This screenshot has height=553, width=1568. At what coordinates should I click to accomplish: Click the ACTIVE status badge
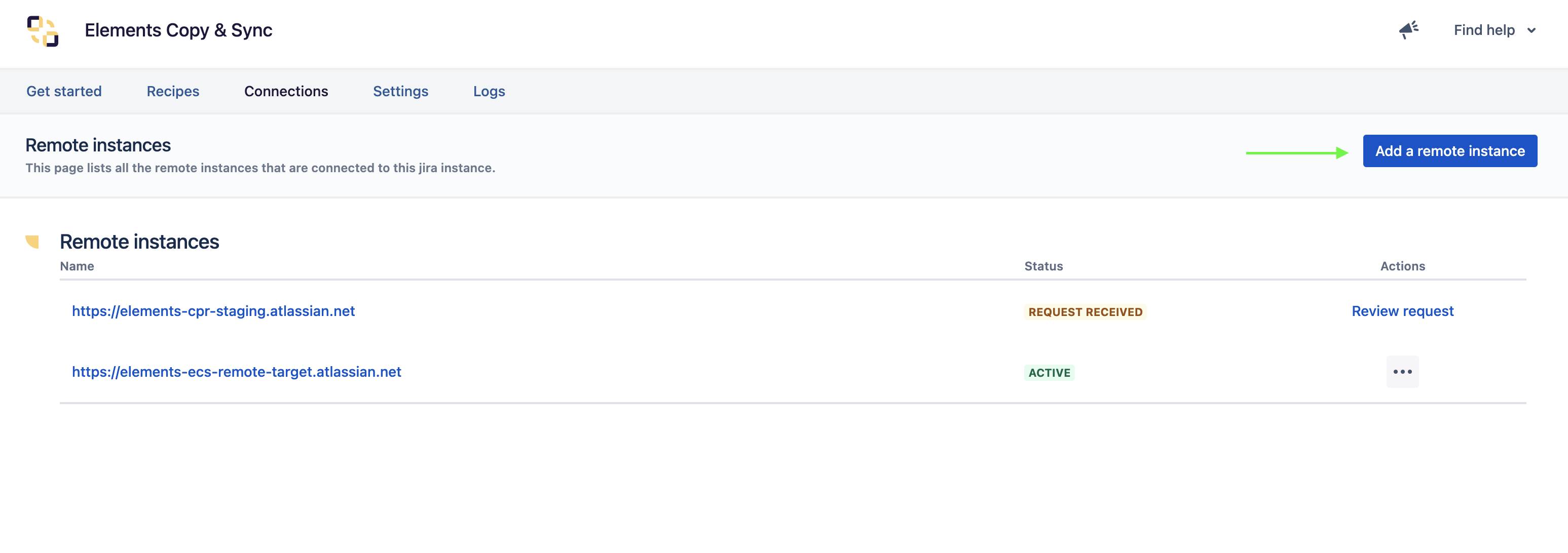pos(1049,373)
